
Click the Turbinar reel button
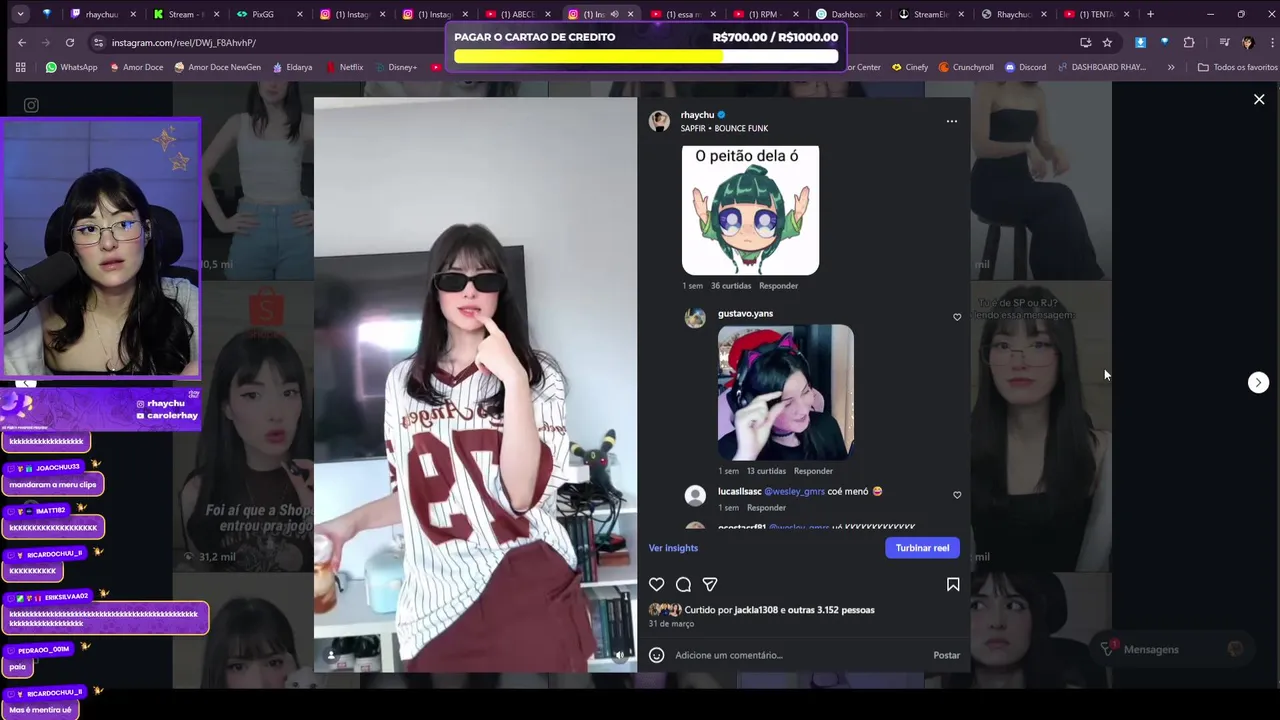[922, 548]
